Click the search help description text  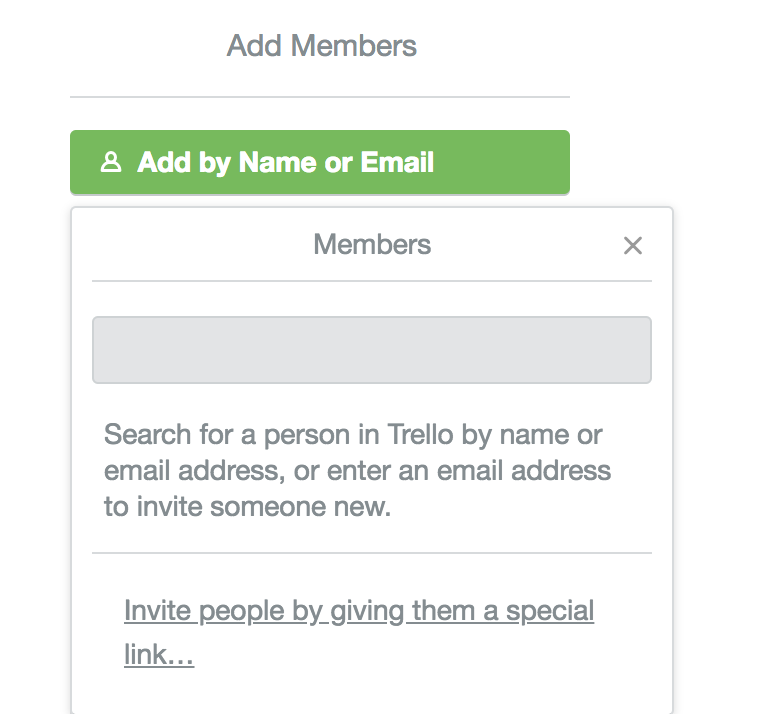pyautogui.click(x=357, y=470)
